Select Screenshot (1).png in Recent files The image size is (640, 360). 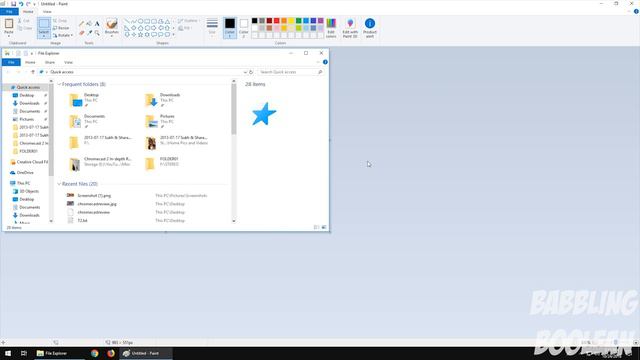click(x=94, y=196)
